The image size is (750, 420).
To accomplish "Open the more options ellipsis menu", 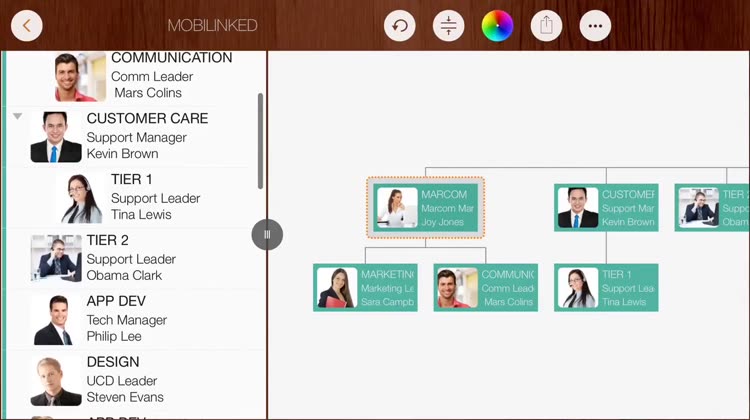I will [x=595, y=26].
